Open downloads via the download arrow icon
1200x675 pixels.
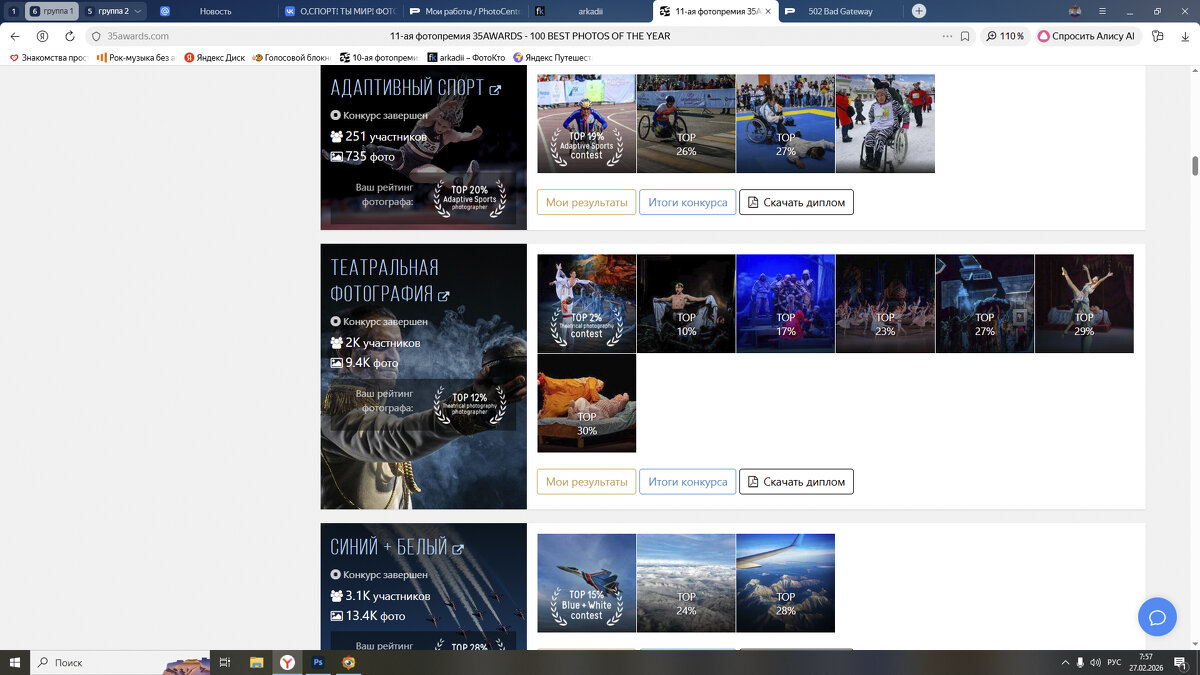pyautogui.click(x=1186, y=35)
